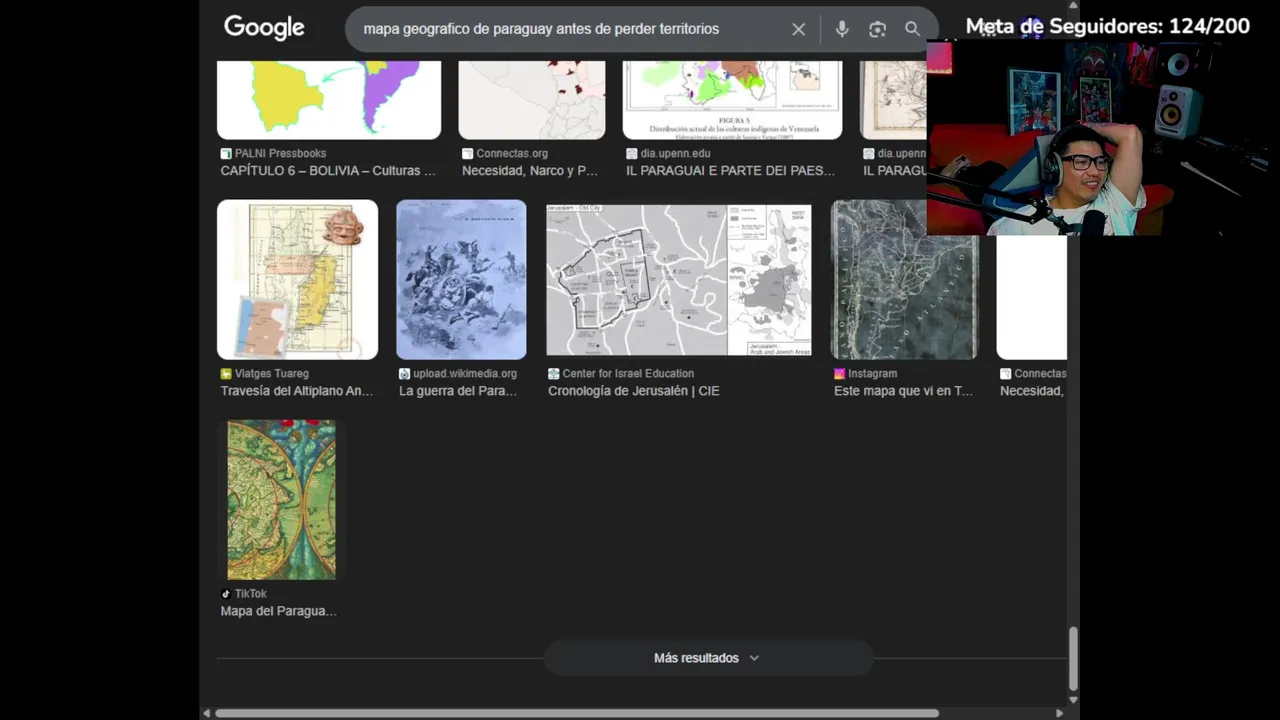Start voice search with the microphone icon
This screenshot has width=1280, height=720.
tap(842, 29)
